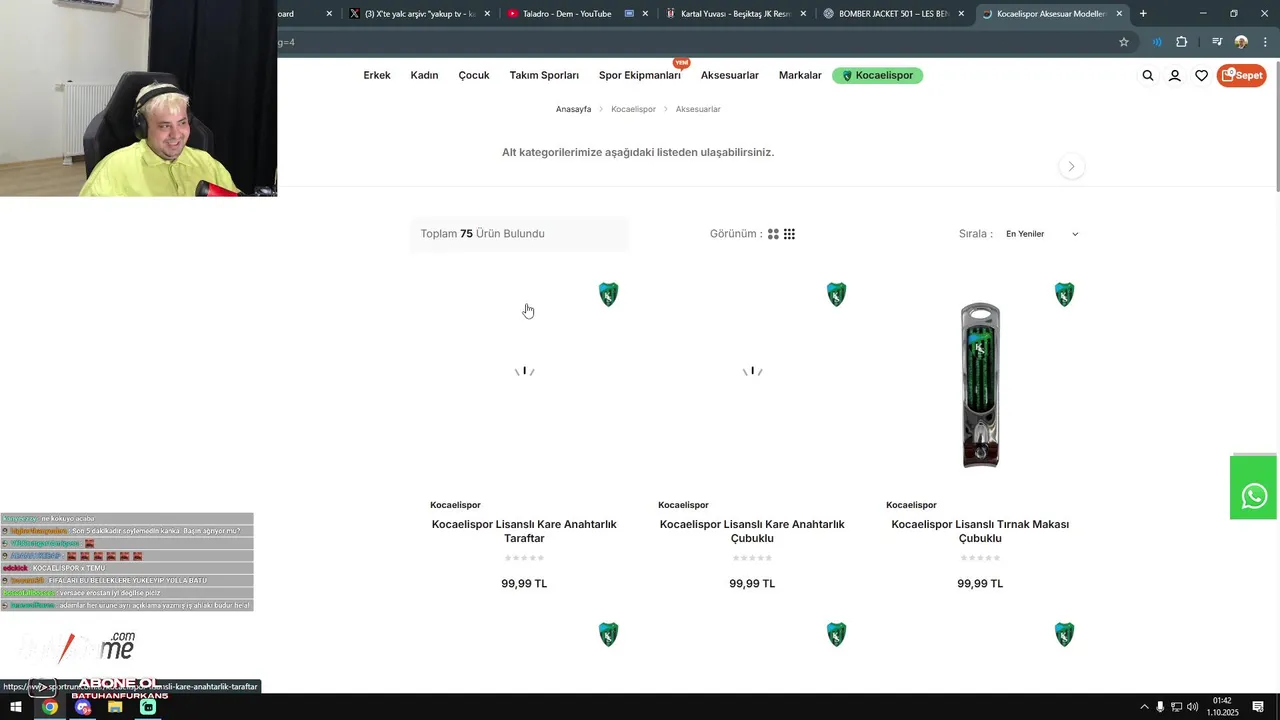Viewport: 1280px width, 720px height.
Task: Open the Chrome extensions puzzle icon
Action: coord(1182,42)
